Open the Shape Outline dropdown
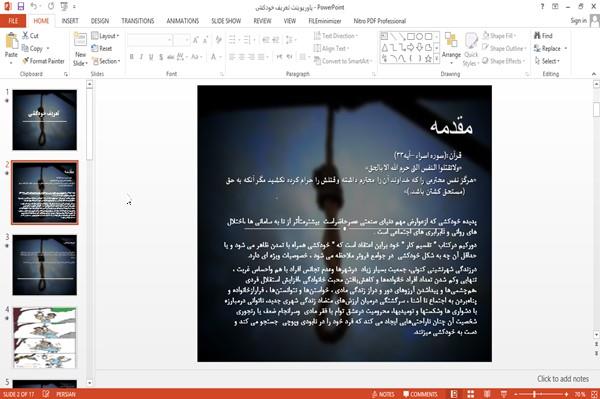Image resolution: width=600 pixels, height=399 pixels. coord(504,49)
